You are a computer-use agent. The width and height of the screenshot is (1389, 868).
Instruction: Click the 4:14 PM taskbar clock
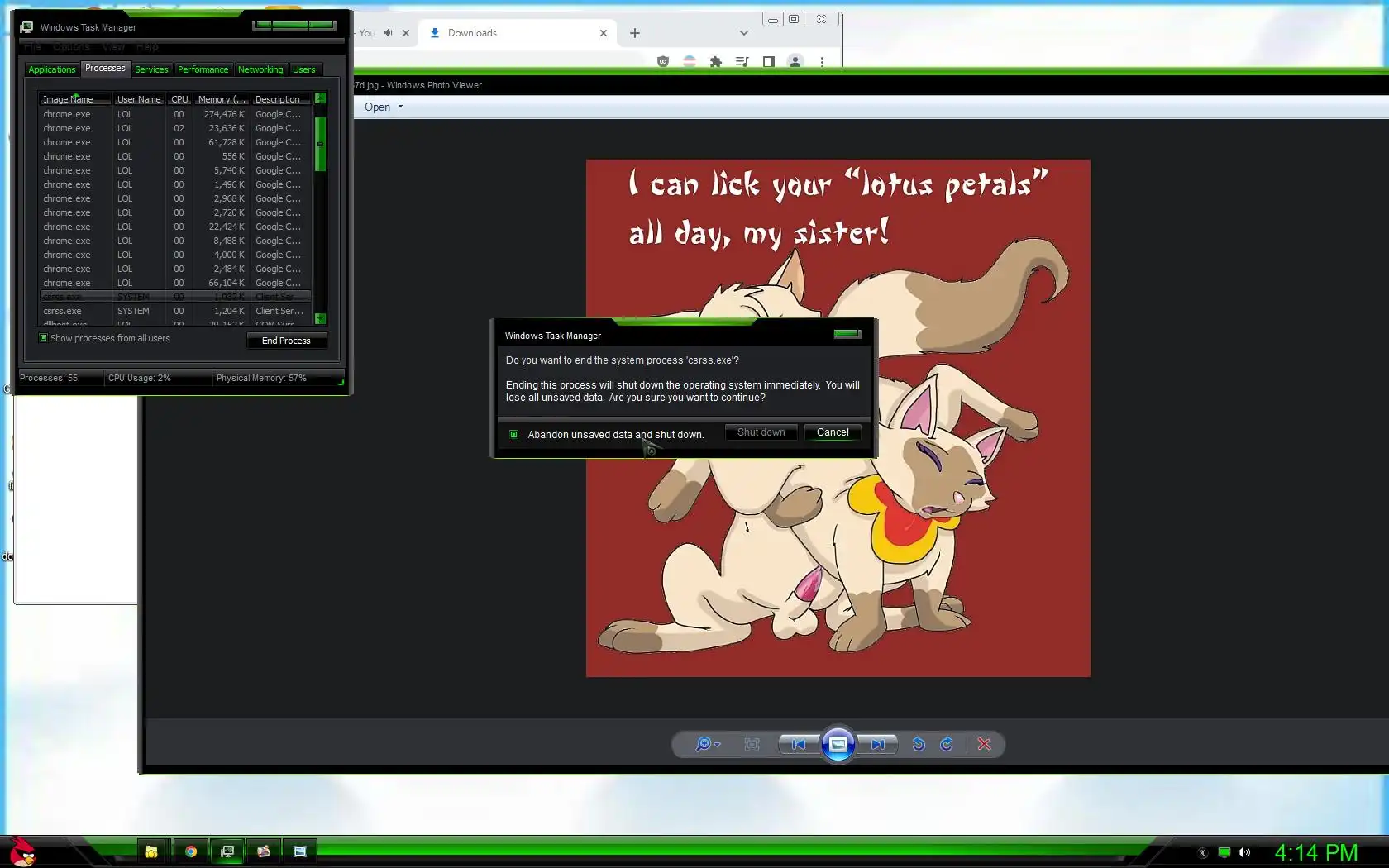pos(1316,852)
